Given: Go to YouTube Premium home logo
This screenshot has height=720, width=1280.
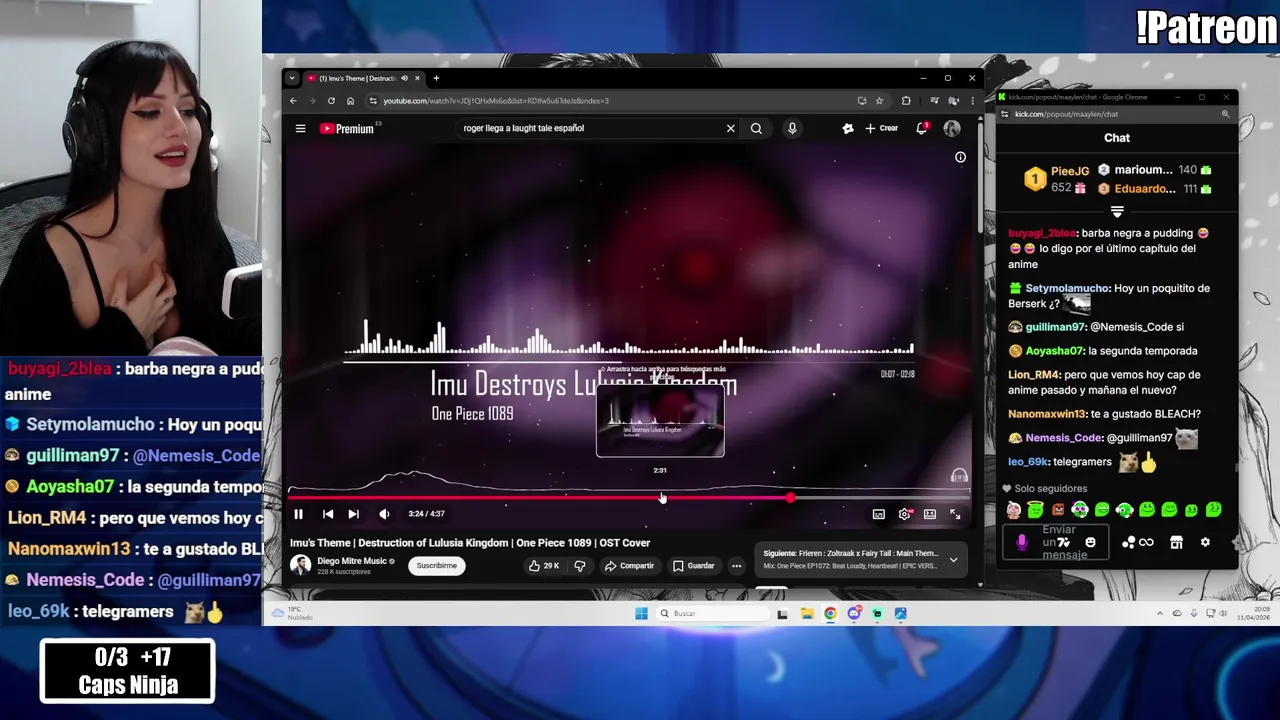Looking at the screenshot, I should pyautogui.click(x=347, y=128).
